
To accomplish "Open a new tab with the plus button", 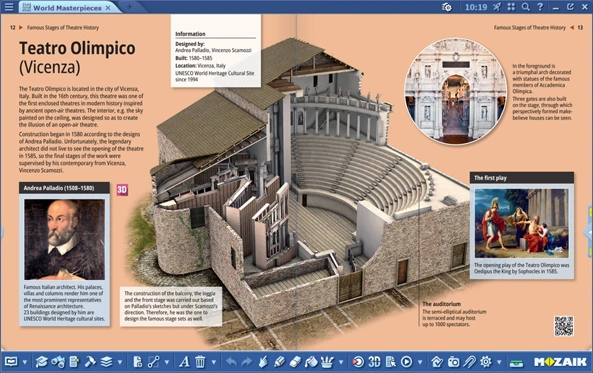I will (129, 7).
